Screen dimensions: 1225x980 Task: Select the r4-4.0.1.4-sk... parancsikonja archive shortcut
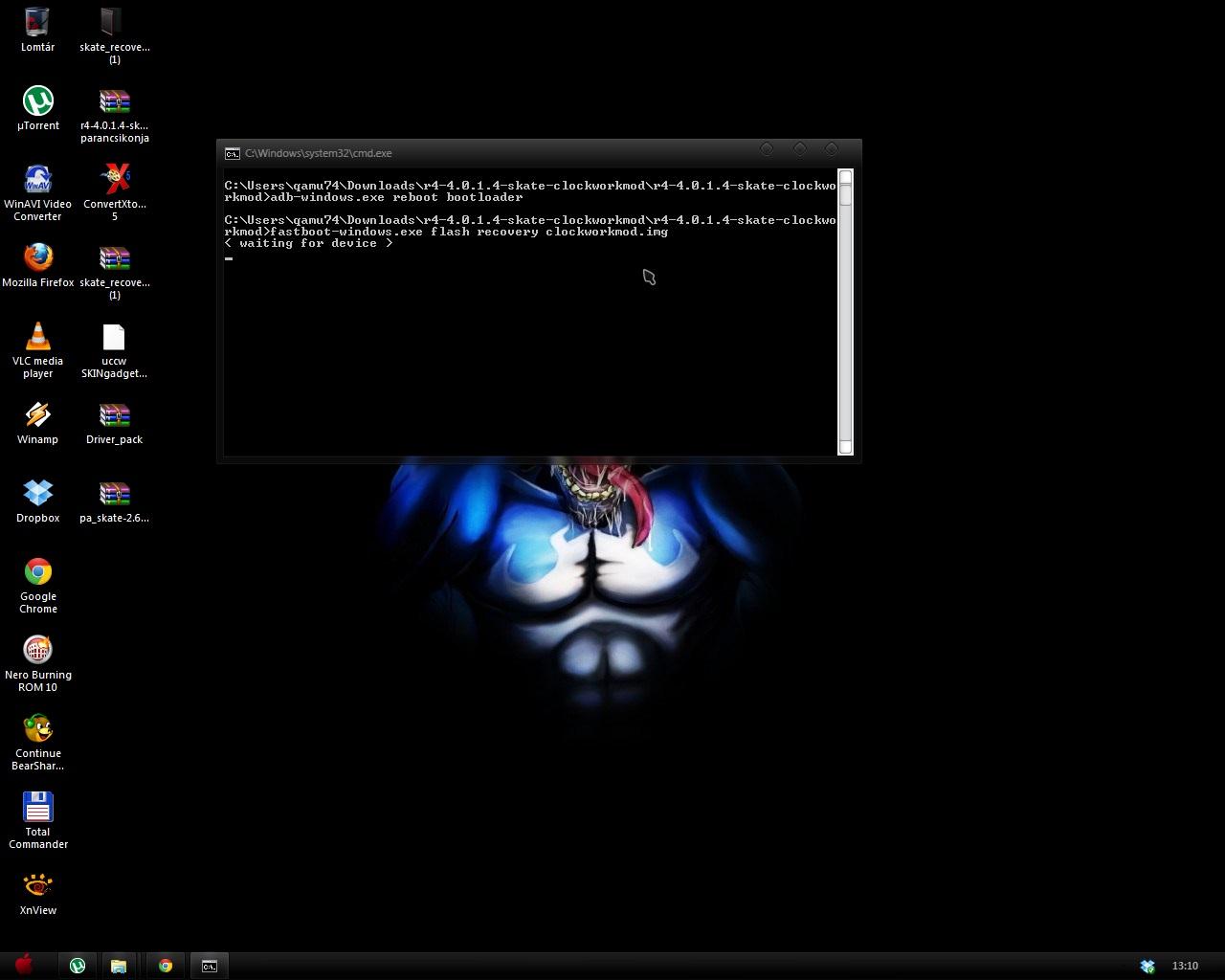(114, 115)
